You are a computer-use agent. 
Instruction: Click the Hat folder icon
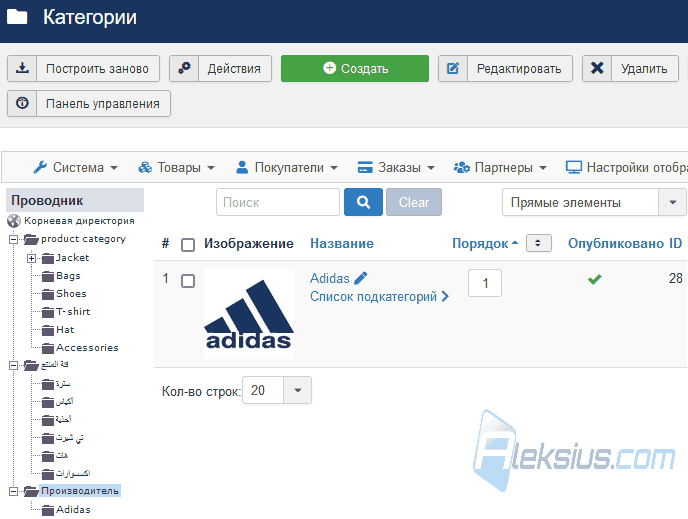tap(48, 330)
